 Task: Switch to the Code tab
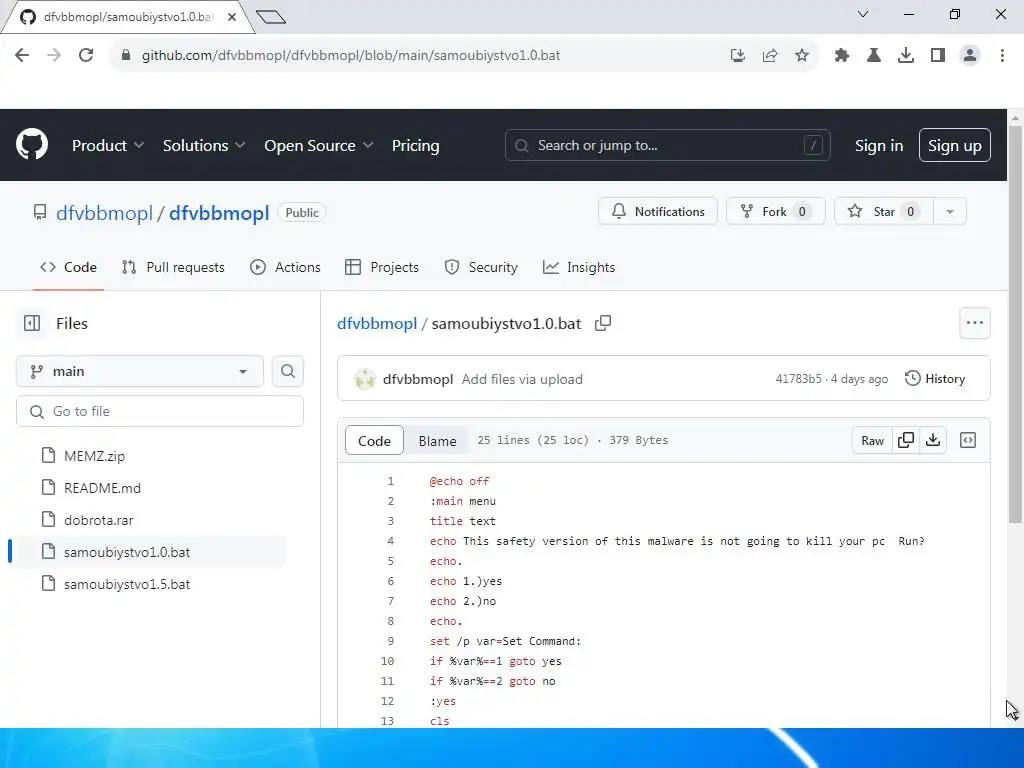tap(69, 267)
